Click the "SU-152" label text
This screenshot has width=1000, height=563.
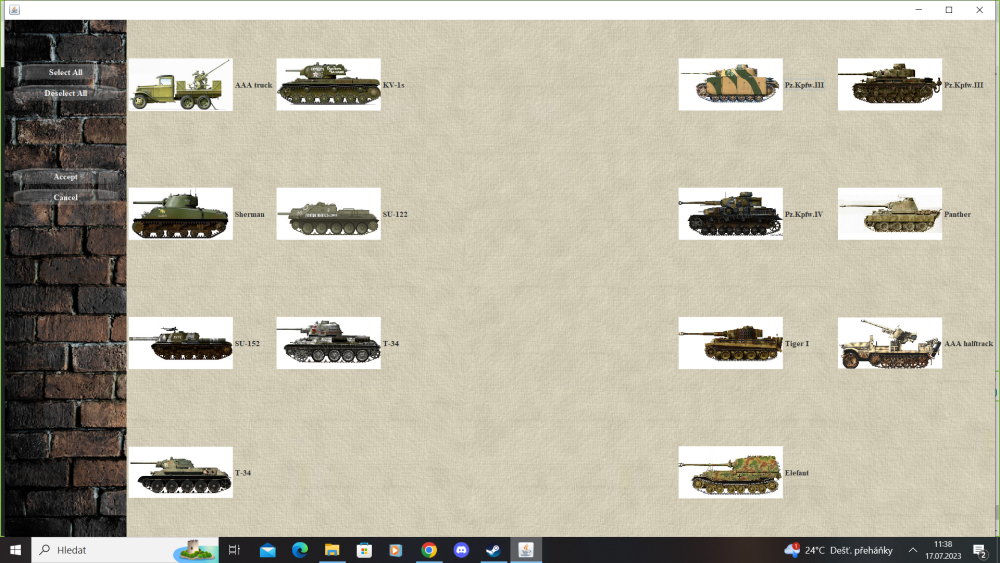click(x=247, y=344)
